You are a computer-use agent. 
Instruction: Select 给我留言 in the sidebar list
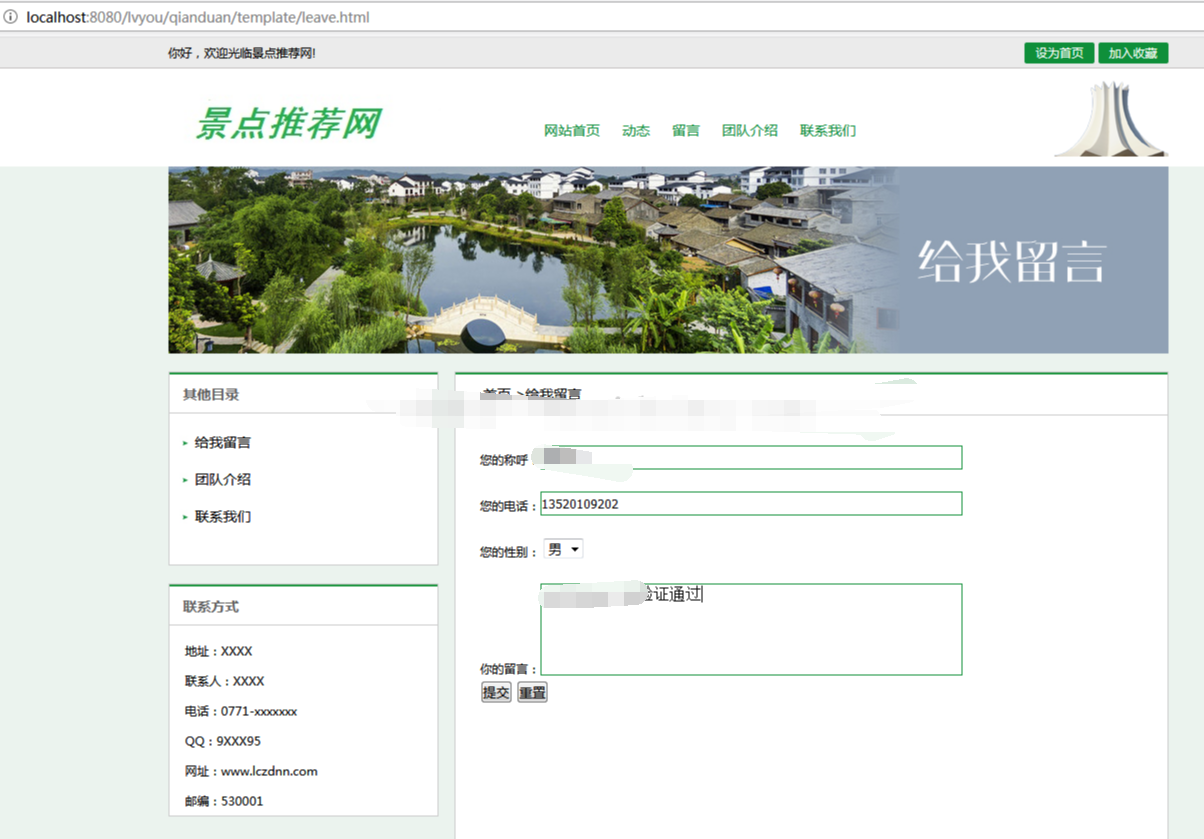(222, 443)
